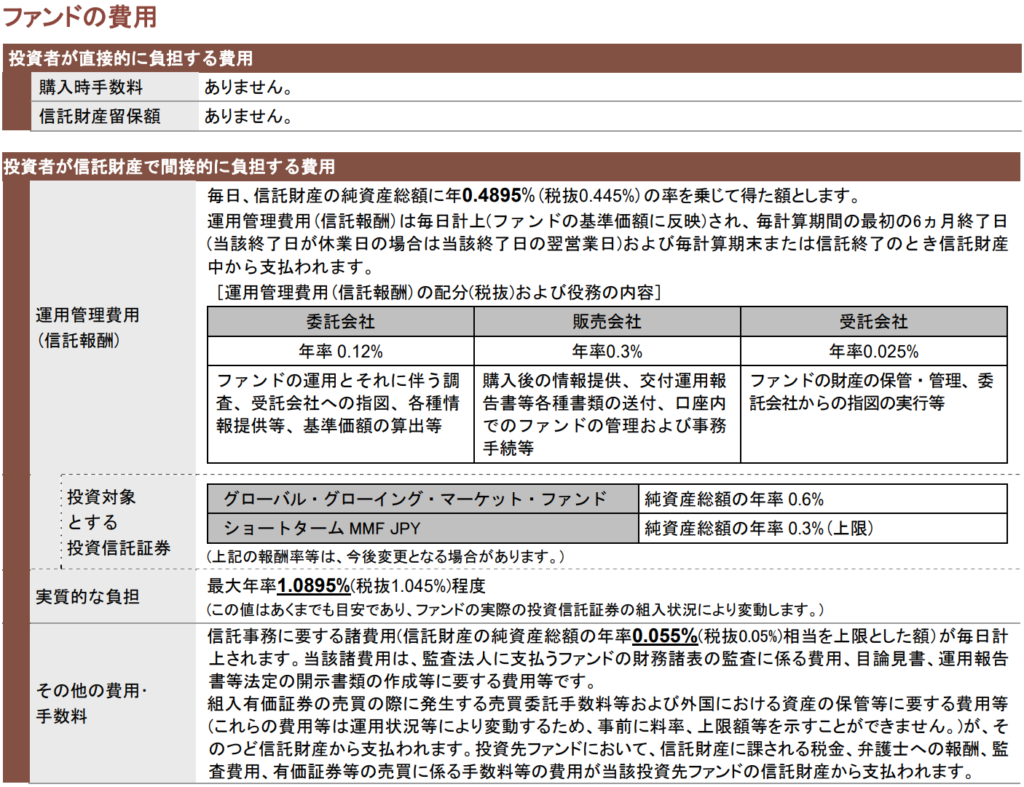Select the 投資者が信託財産で間接的に負担する費用 header bar
The width and height of the screenshot is (1024, 787).
(x=170, y=166)
